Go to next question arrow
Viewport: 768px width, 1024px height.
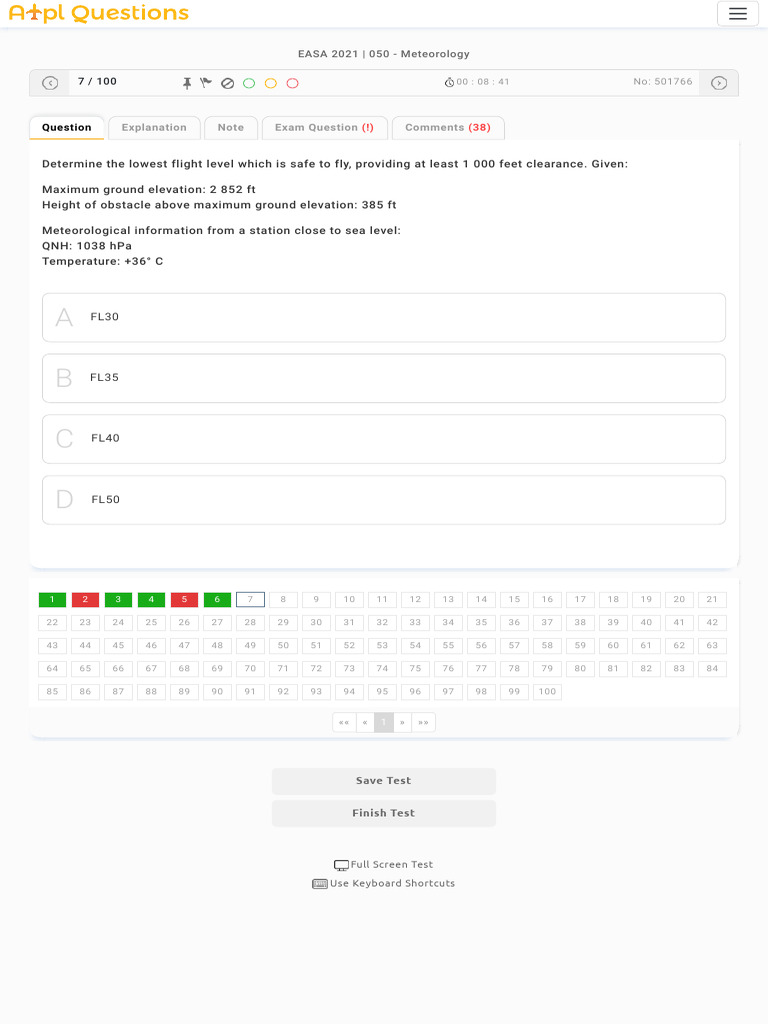point(718,83)
